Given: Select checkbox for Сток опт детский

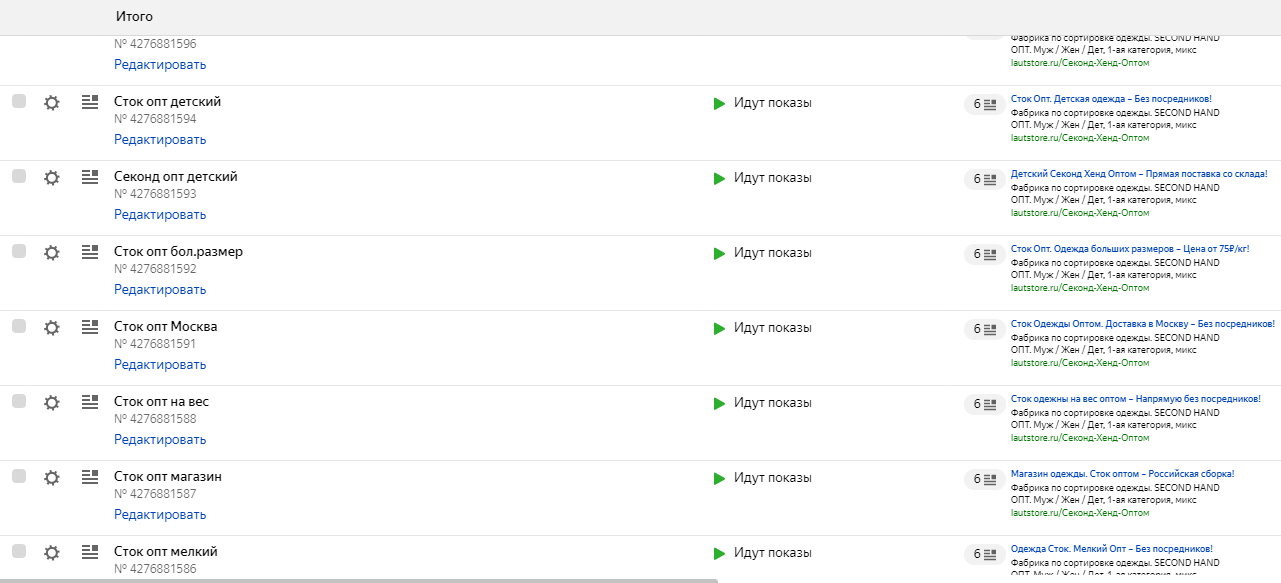Looking at the screenshot, I should click(x=19, y=101).
